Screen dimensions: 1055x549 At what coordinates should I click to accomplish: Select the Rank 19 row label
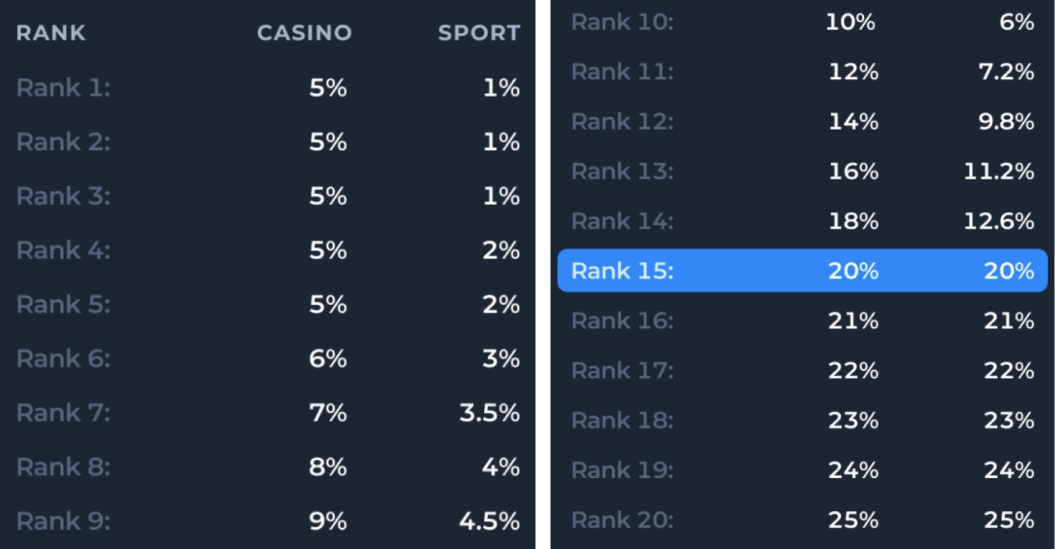click(x=622, y=470)
